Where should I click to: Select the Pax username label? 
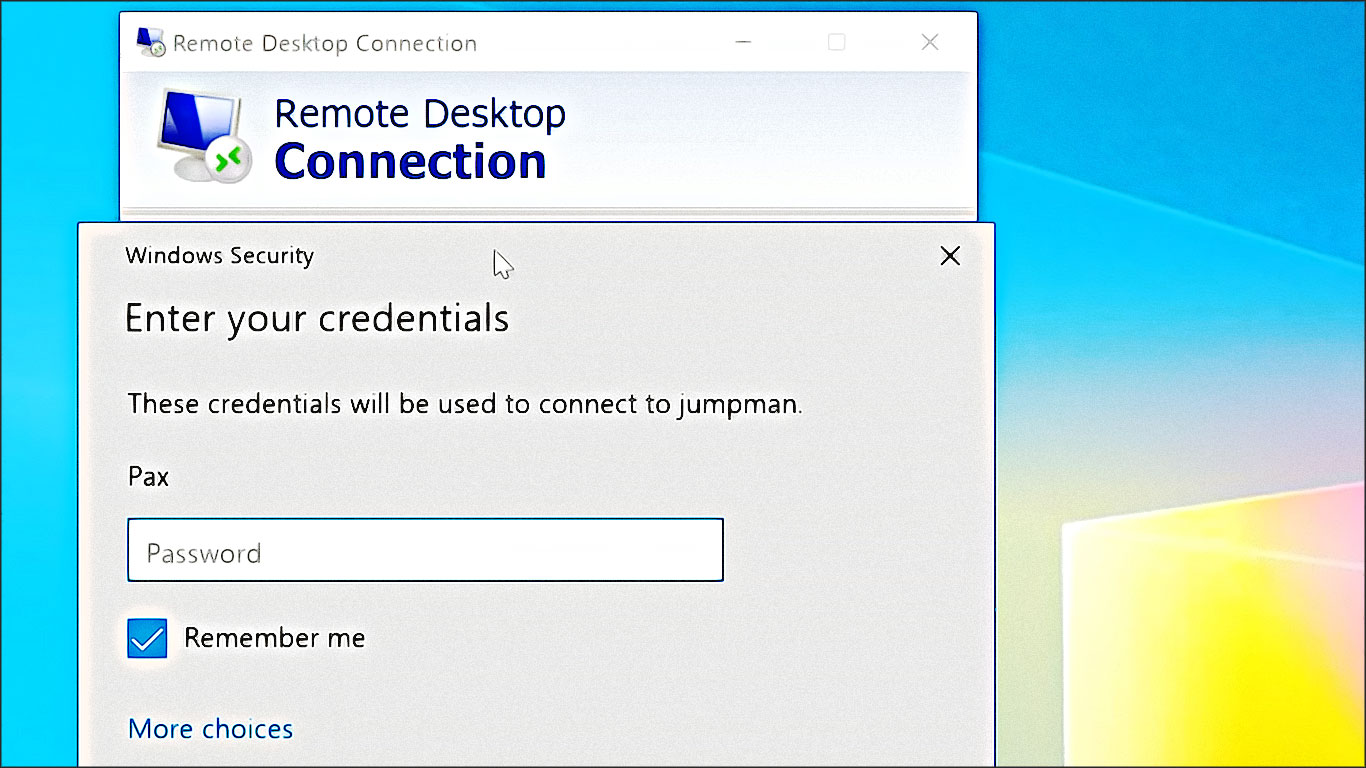pyautogui.click(x=147, y=477)
